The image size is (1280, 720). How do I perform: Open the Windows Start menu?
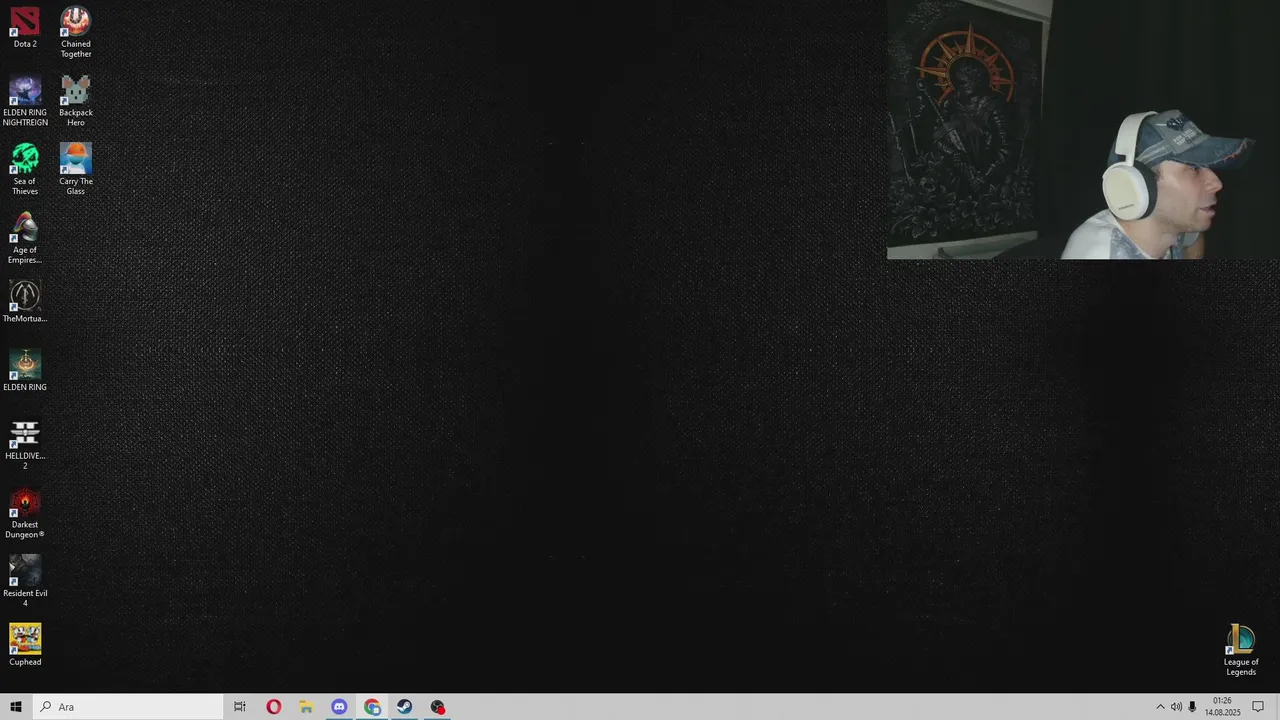click(16, 707)
